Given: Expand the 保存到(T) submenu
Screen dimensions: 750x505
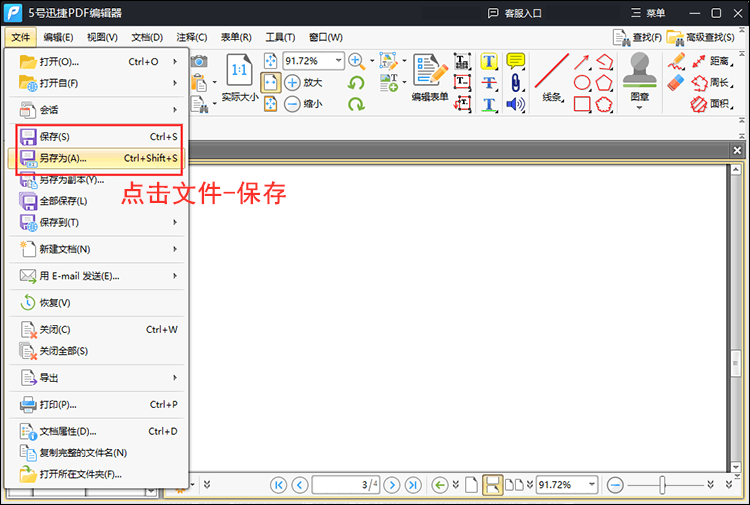Looking at the screenshot, I should pos(97,222).
